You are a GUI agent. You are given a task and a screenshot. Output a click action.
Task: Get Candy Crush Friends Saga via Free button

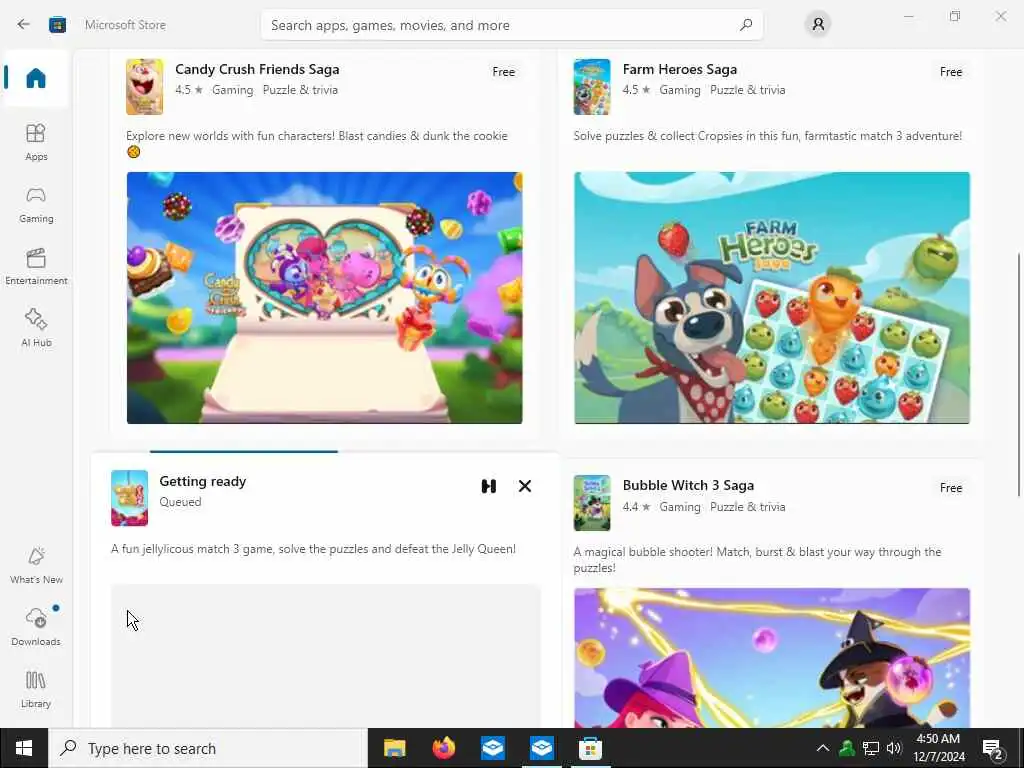(x=504, y=72)
